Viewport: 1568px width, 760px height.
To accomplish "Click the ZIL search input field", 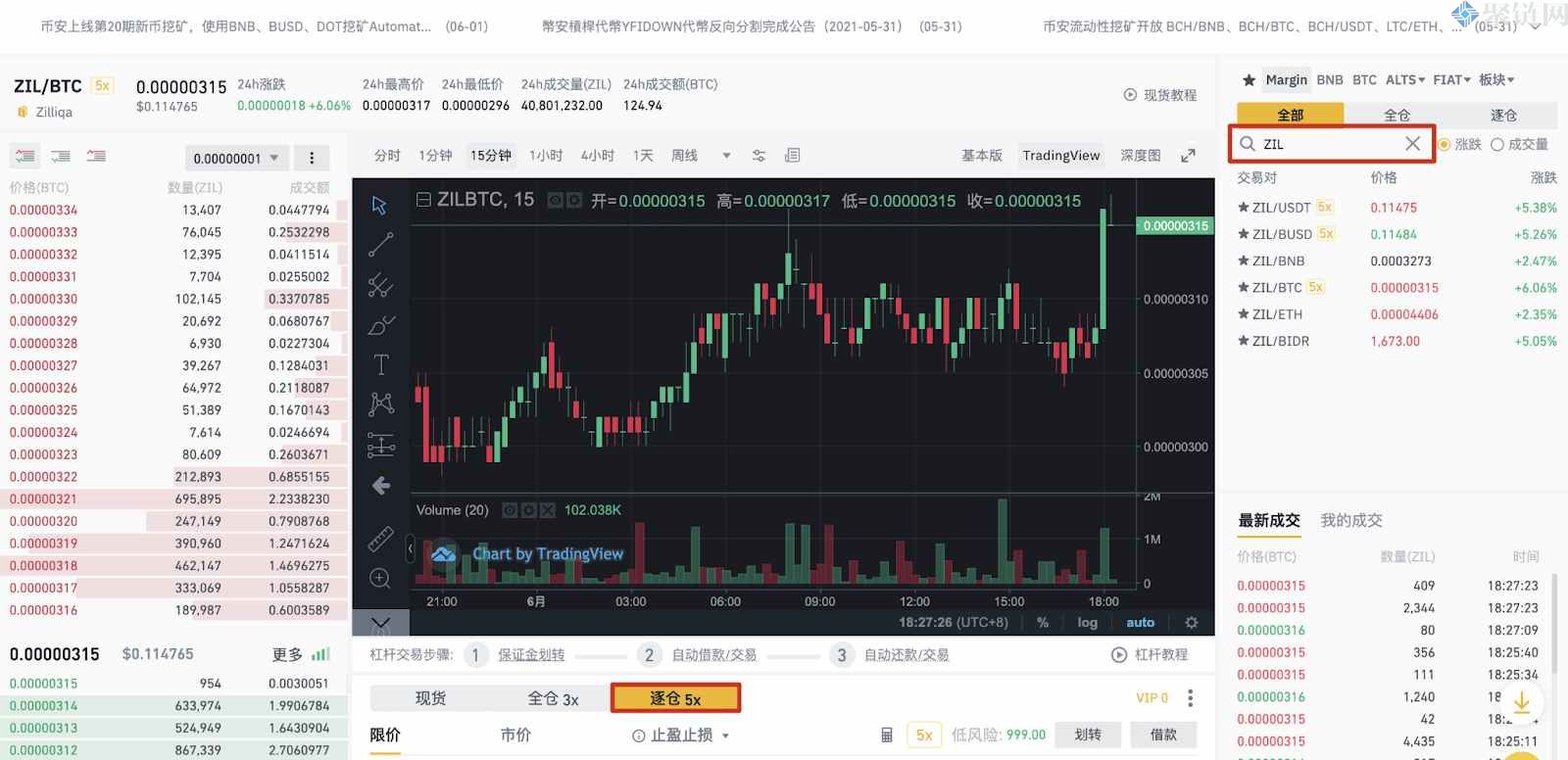I will pyautogui.click(x=1328, y=144).
